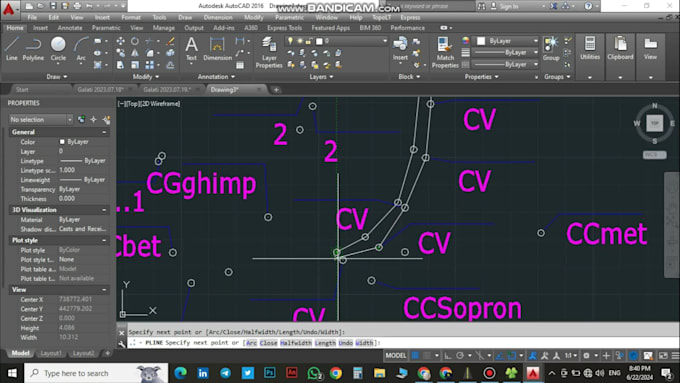Open the Format menu
680x383 pixels.
(131, 17)
